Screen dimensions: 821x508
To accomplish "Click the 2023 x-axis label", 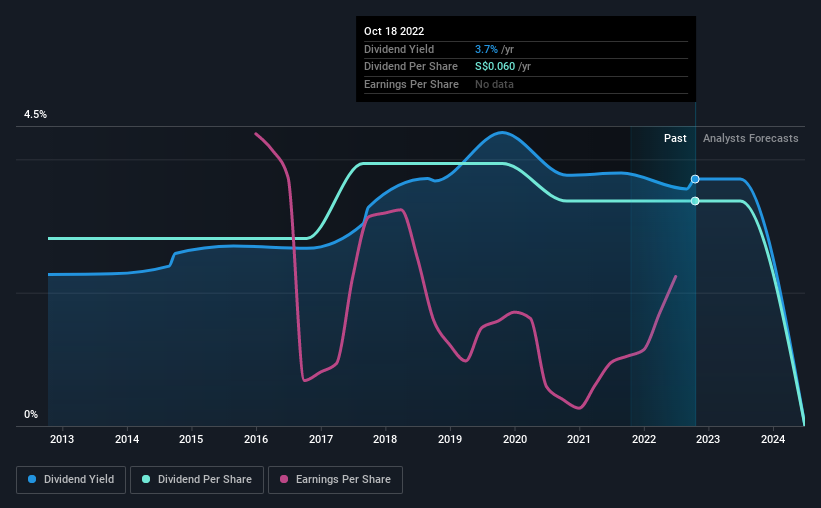I will [x=708, y=439].
